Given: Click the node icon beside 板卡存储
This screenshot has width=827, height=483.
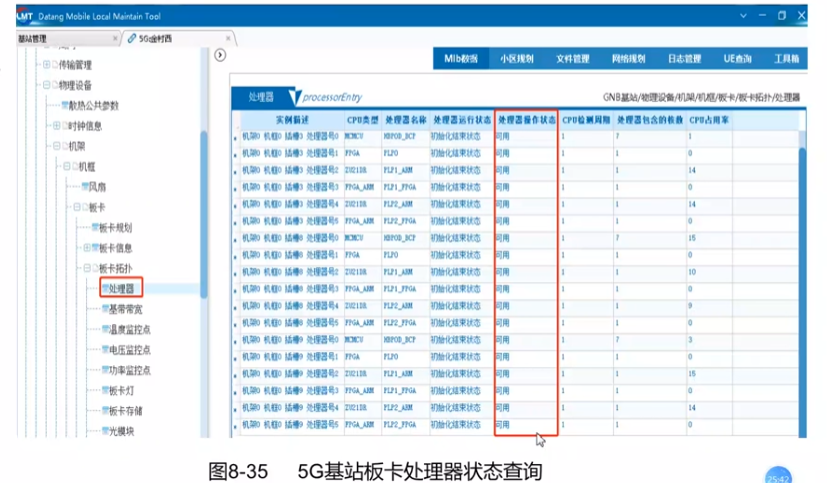Looking at the screenshot, I should (x=105, y=411).
